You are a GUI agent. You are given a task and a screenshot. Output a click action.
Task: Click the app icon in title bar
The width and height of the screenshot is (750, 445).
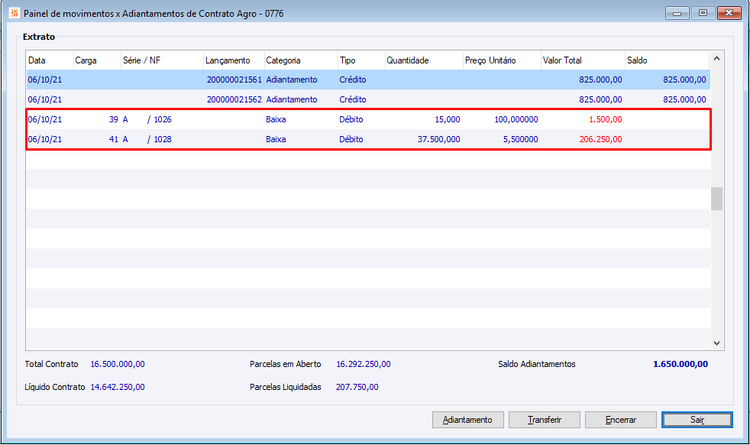(x=14, y=13)
